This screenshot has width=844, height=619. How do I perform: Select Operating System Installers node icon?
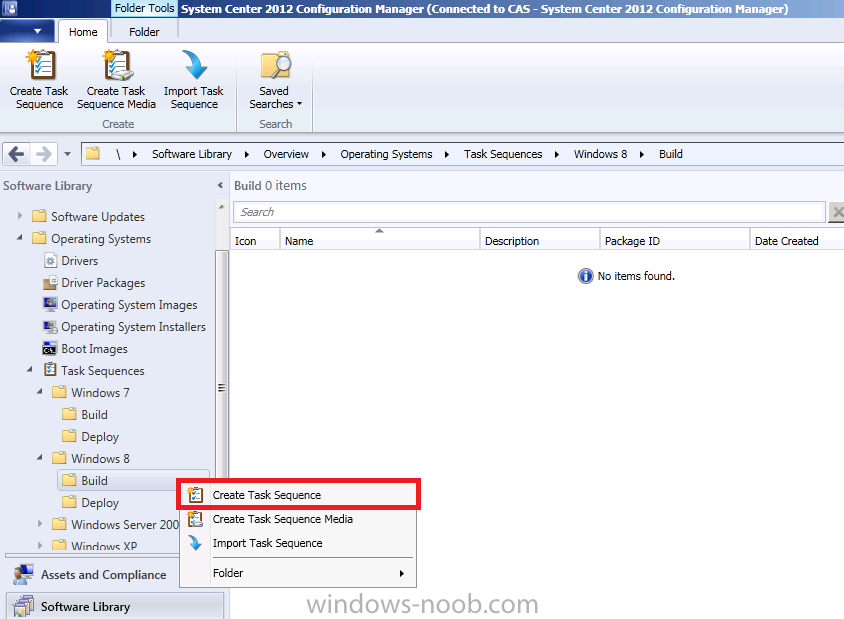pos(50,327)
